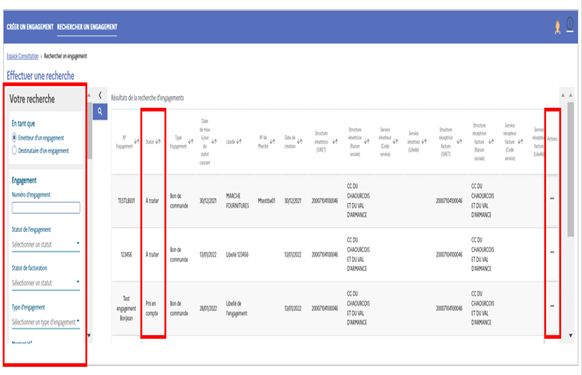582x375 pixels.
Task: Sort by Libellé column arrows
Action: click(x=239, y=141)
